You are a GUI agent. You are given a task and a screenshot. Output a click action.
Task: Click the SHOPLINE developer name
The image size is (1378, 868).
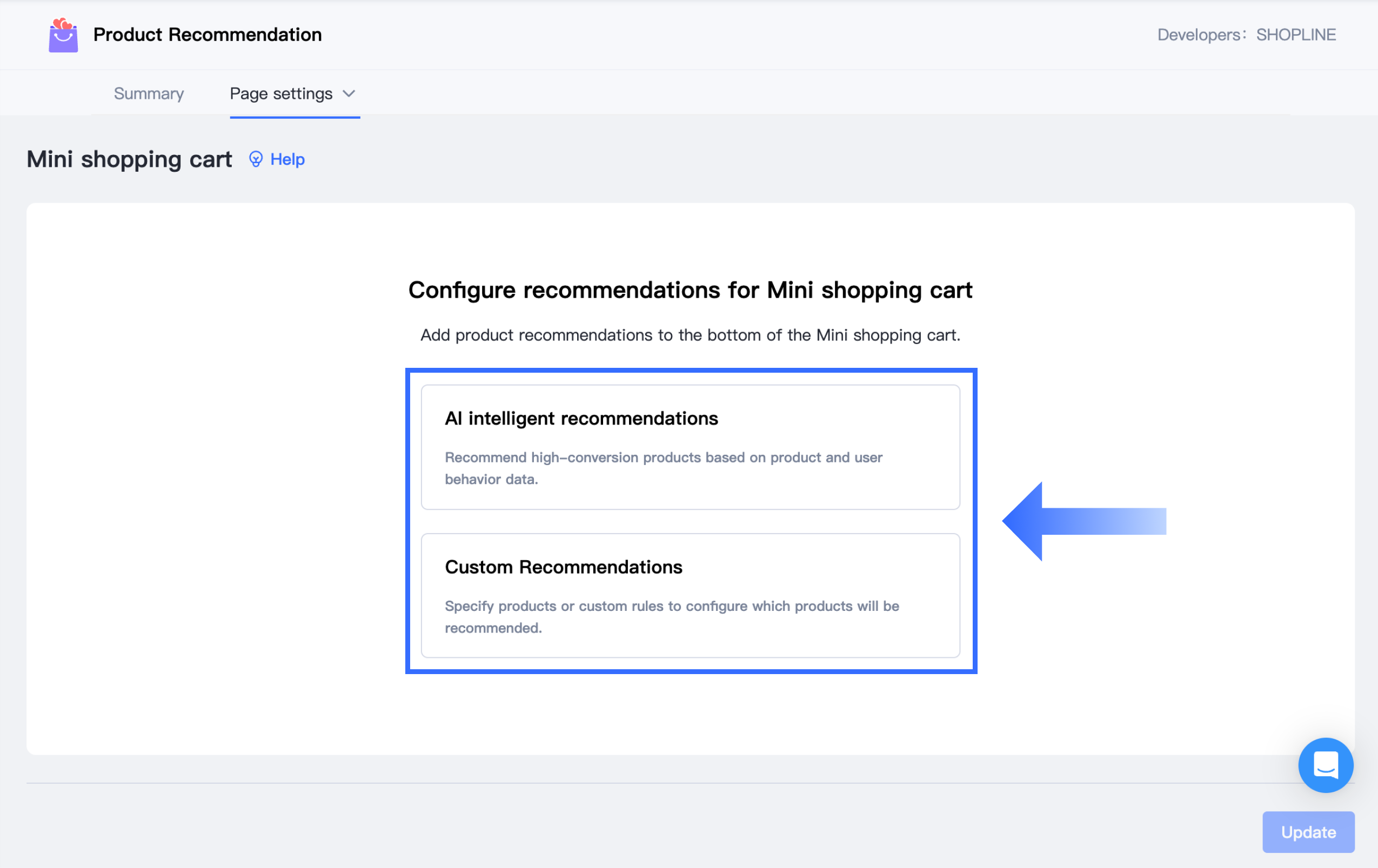1296,35
